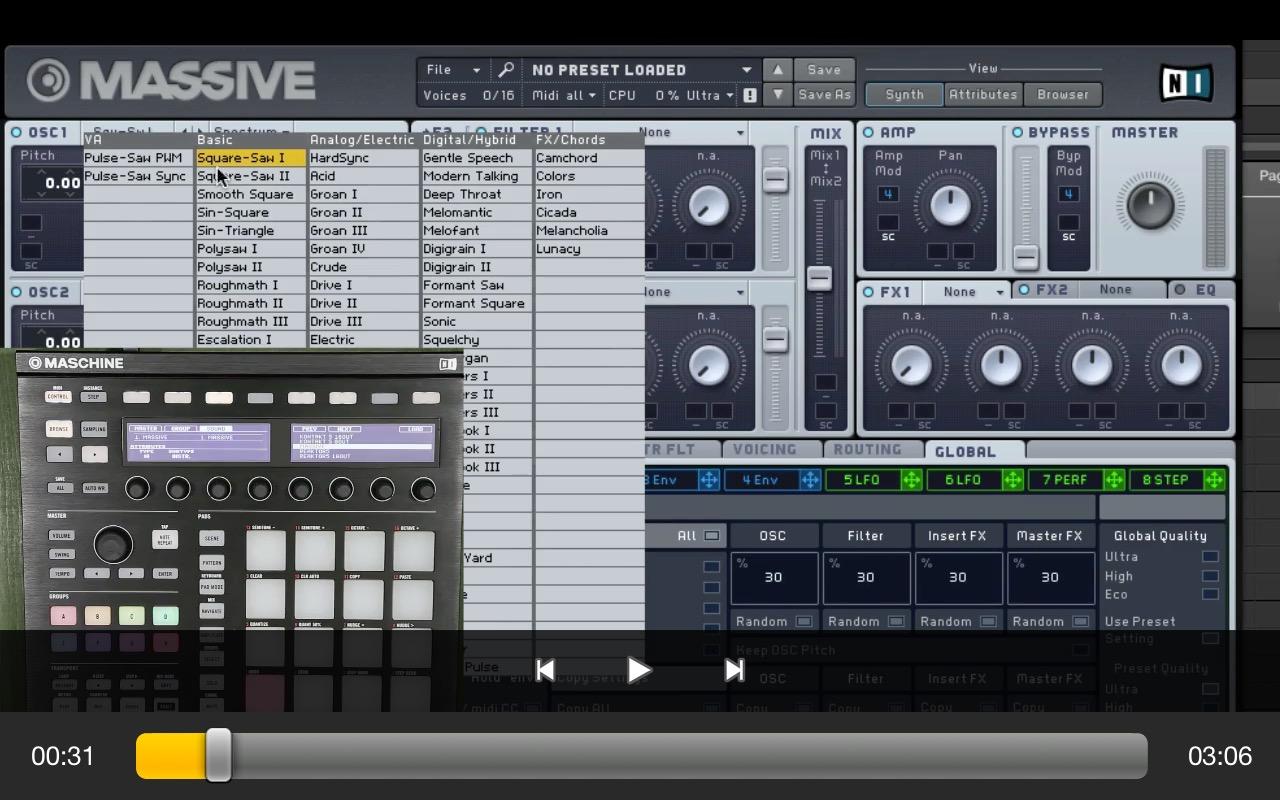Enable the Ultra global quality checkbox
Viewport: 1280px width, 800px height.
pos(1210,557)
